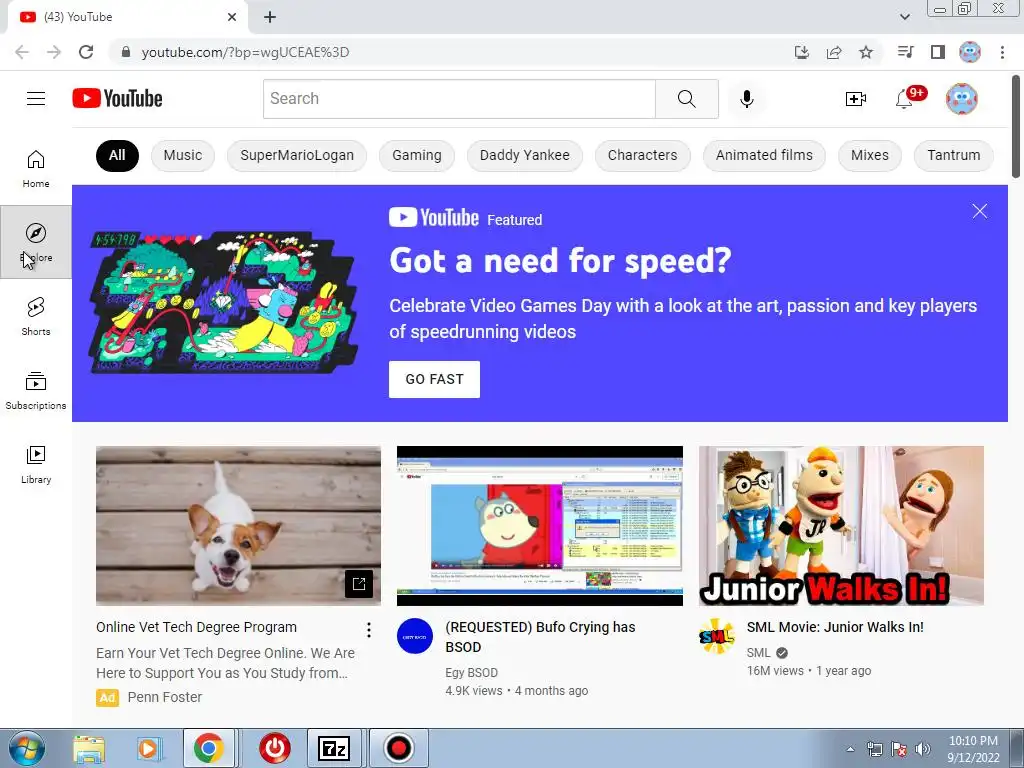Open Subscriptions in sidebar
The width and height of the screenshot is (1024, 768).
(36, 391)
